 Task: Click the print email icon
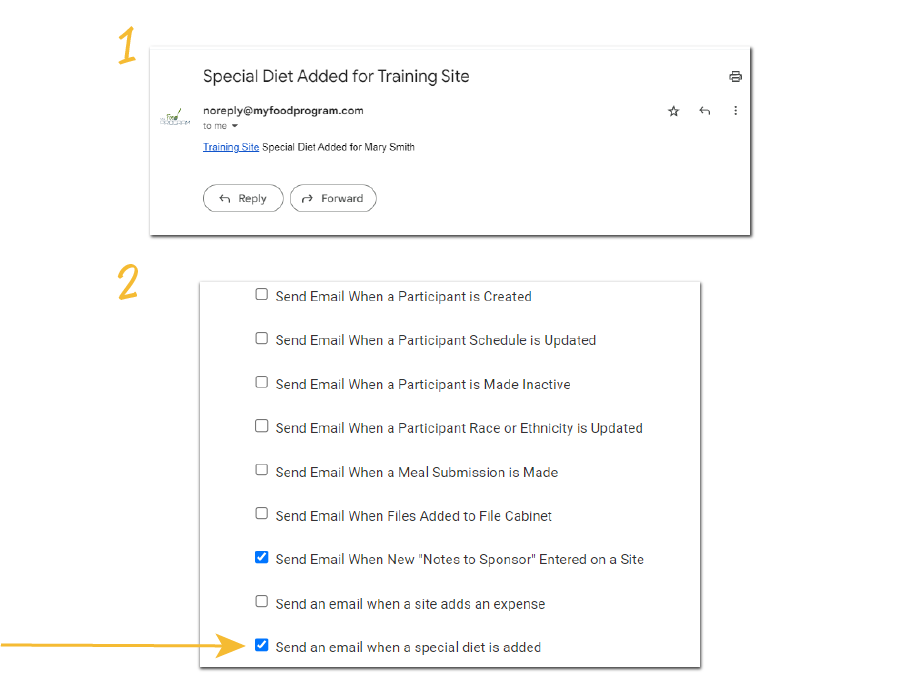tap(736, 77)
